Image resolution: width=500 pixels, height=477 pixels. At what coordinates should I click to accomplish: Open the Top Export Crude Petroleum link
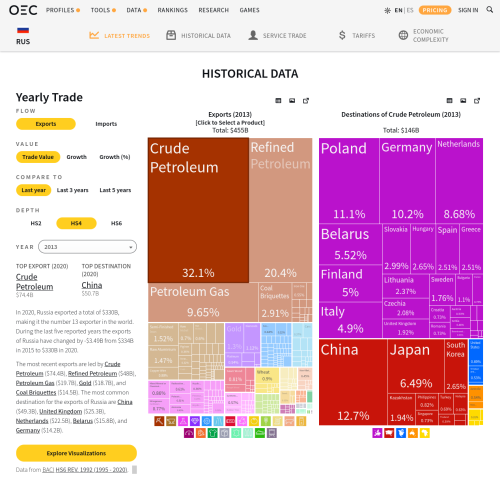click(x=34, y=282)
